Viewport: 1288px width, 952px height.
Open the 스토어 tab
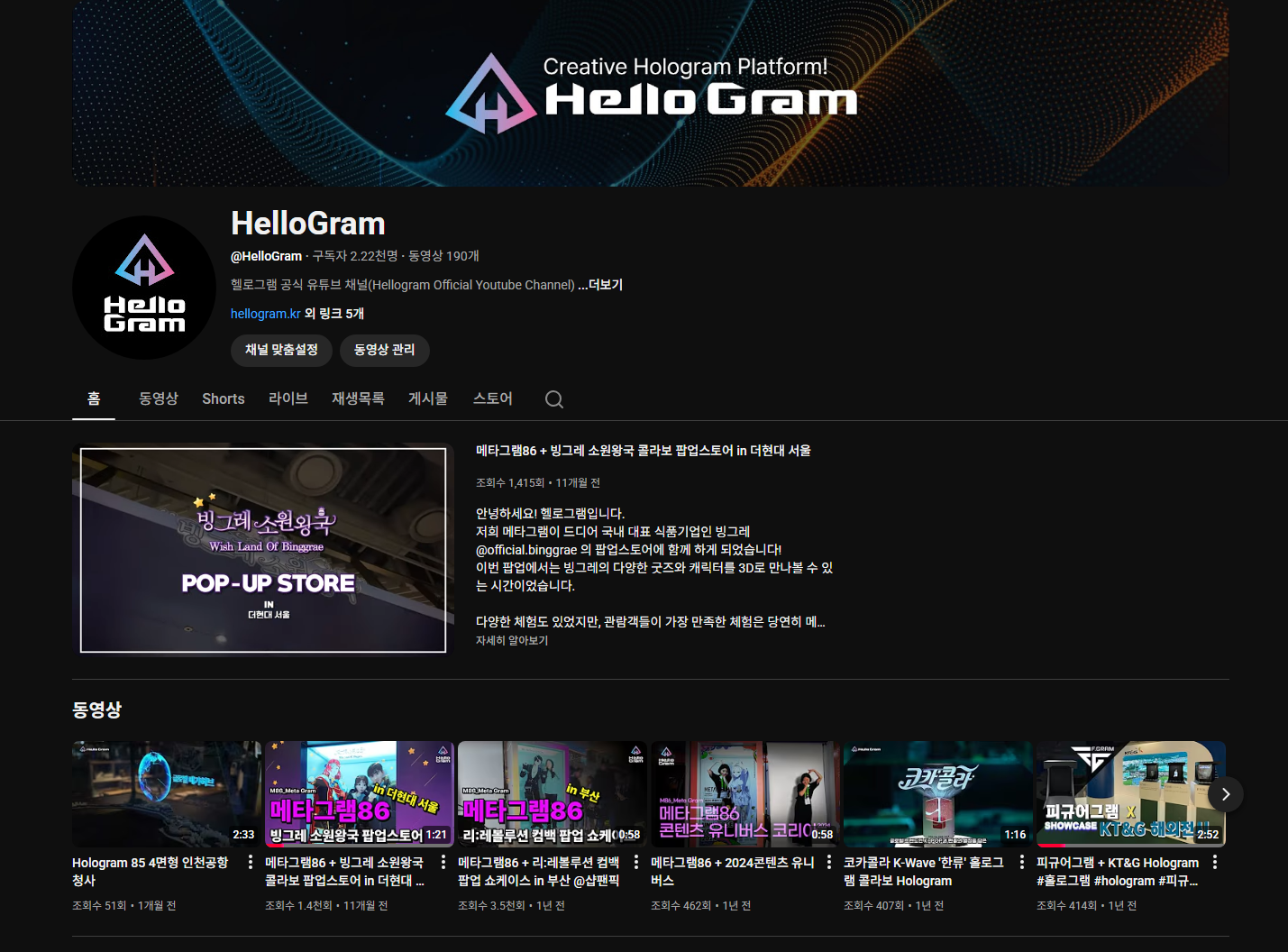pyautogui.click(x=493, y=398)
